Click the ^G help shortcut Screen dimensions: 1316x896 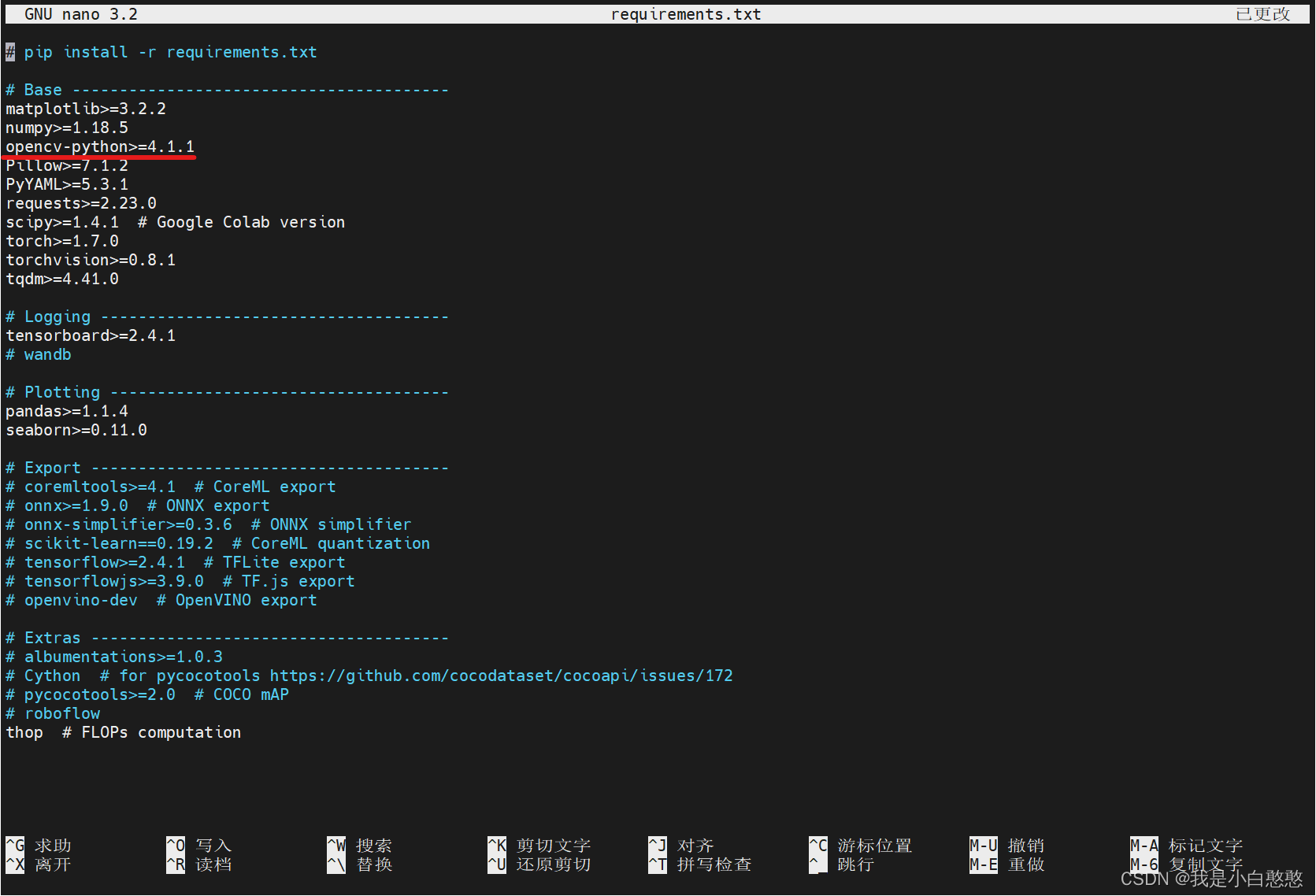[39, 846]
